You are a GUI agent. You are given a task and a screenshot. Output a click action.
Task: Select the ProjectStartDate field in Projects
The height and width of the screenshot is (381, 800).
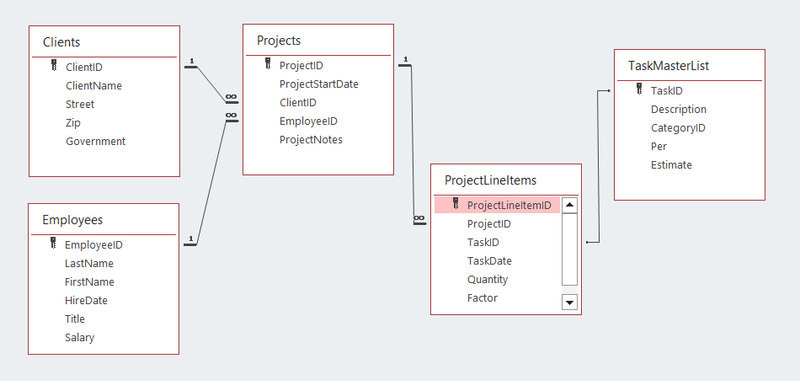[319, 84]
